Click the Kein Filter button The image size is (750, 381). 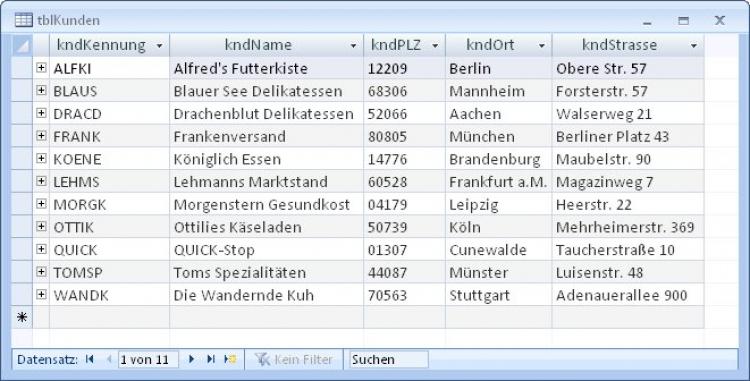pyautogui.click(x=294, y=359)
